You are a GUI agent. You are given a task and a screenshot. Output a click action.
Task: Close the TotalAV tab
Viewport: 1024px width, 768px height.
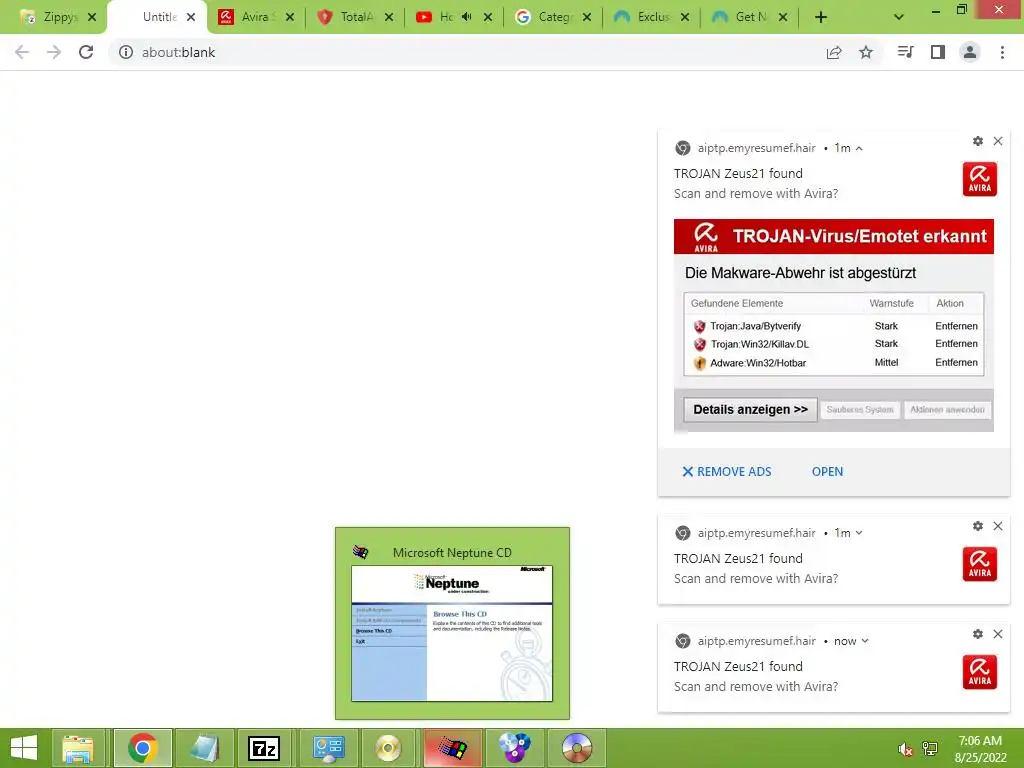389,17
